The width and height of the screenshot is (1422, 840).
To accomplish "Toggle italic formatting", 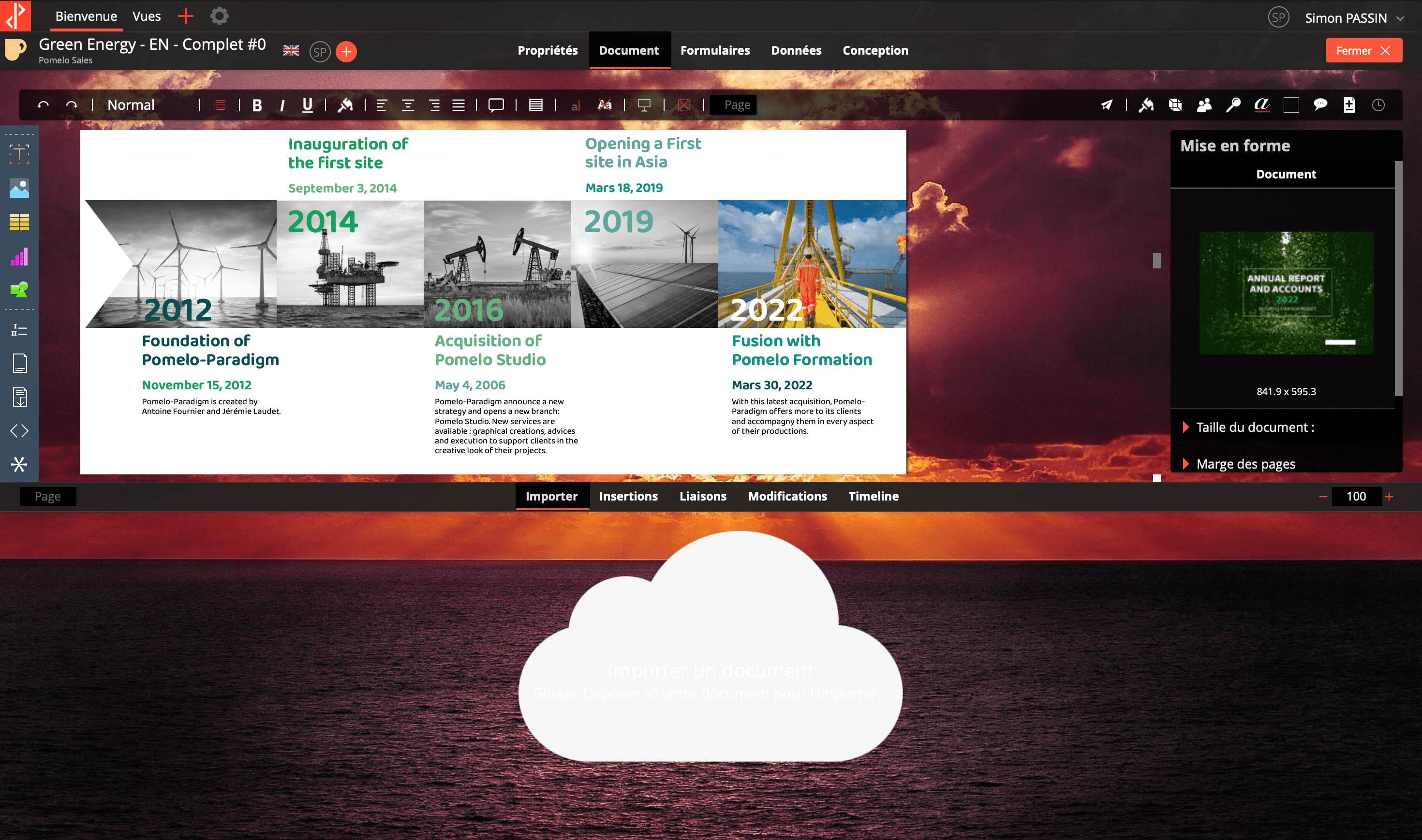I will [x=282, y=105].
